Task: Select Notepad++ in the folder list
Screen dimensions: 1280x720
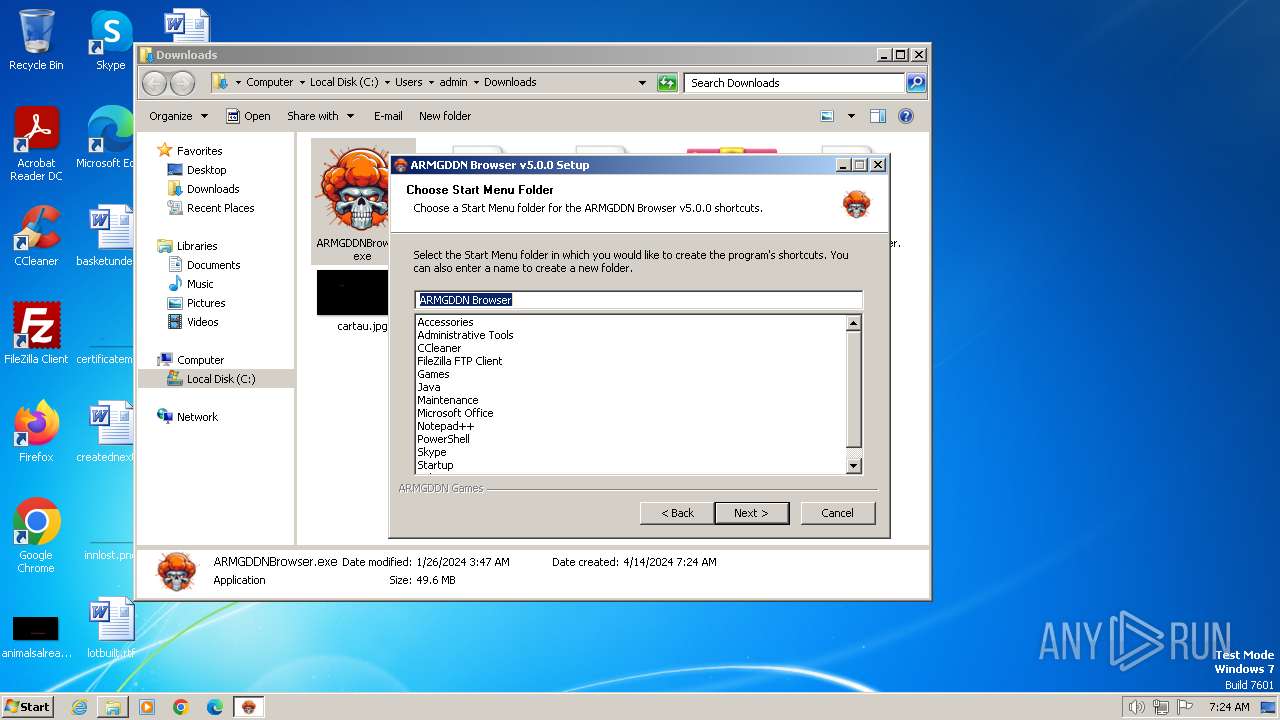Action: click(445, 426)
